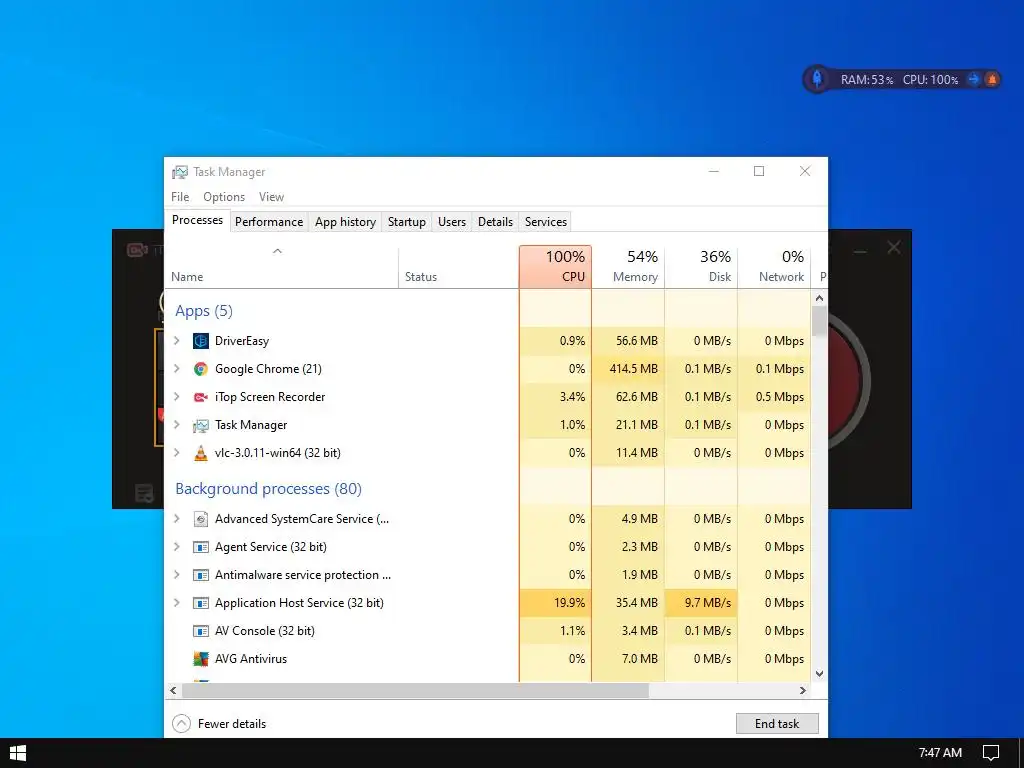Click the Google Chrome icon in list
The image size is (1024, 768).
coord(200,369)
